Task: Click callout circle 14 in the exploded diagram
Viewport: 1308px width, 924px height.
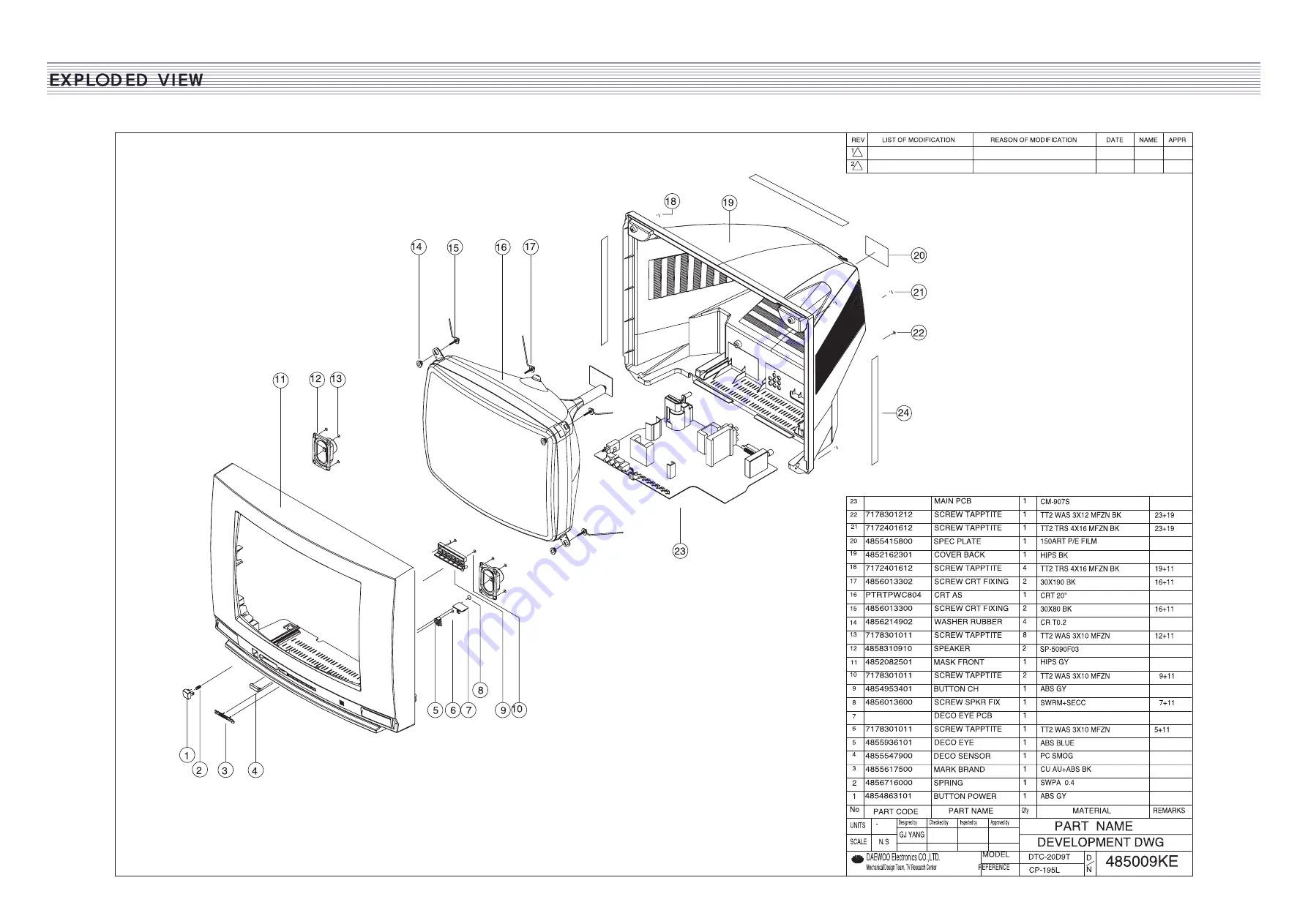Action: [417, 247]
